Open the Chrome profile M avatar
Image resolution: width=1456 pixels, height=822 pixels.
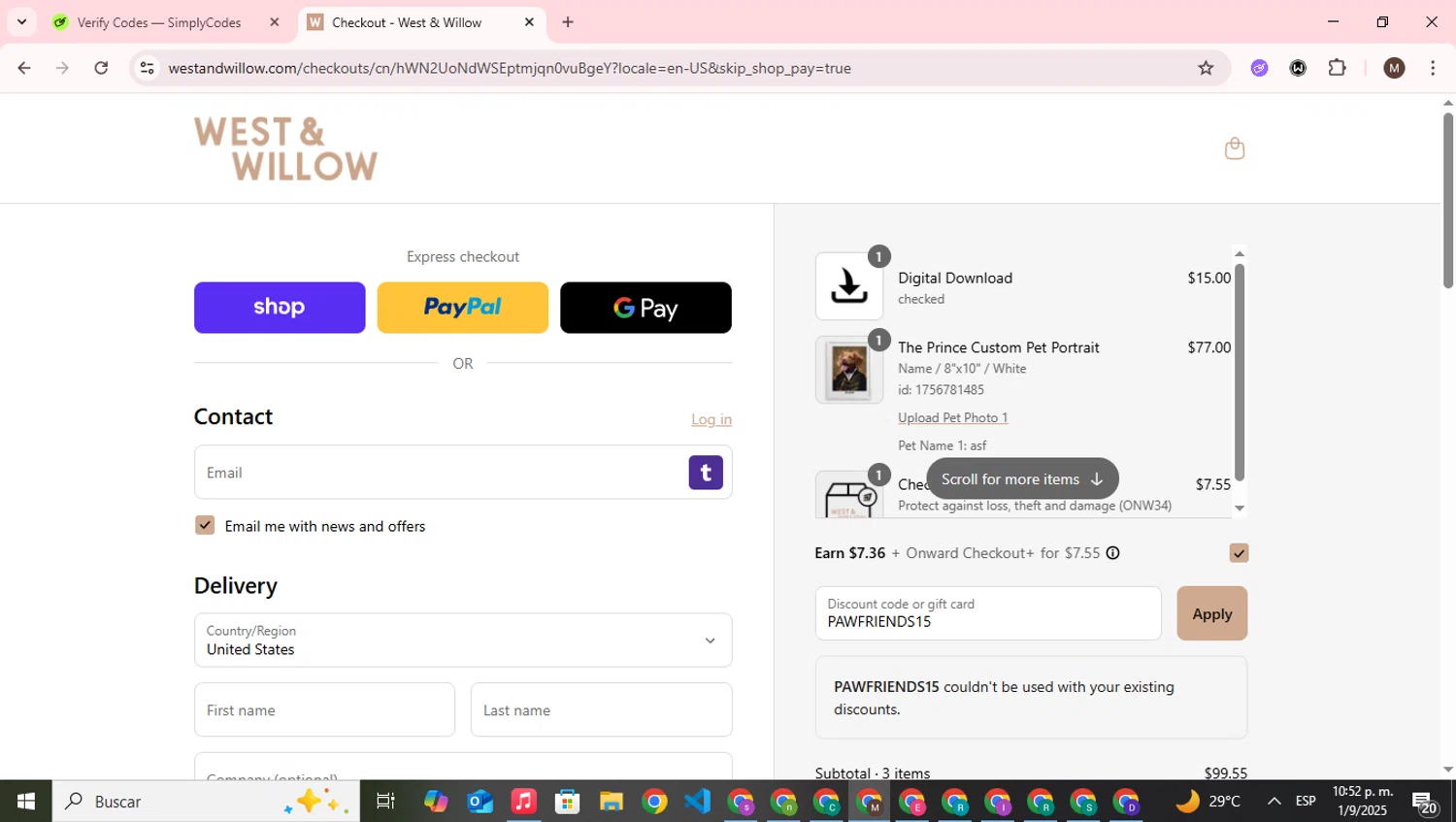pos(1394,68)
